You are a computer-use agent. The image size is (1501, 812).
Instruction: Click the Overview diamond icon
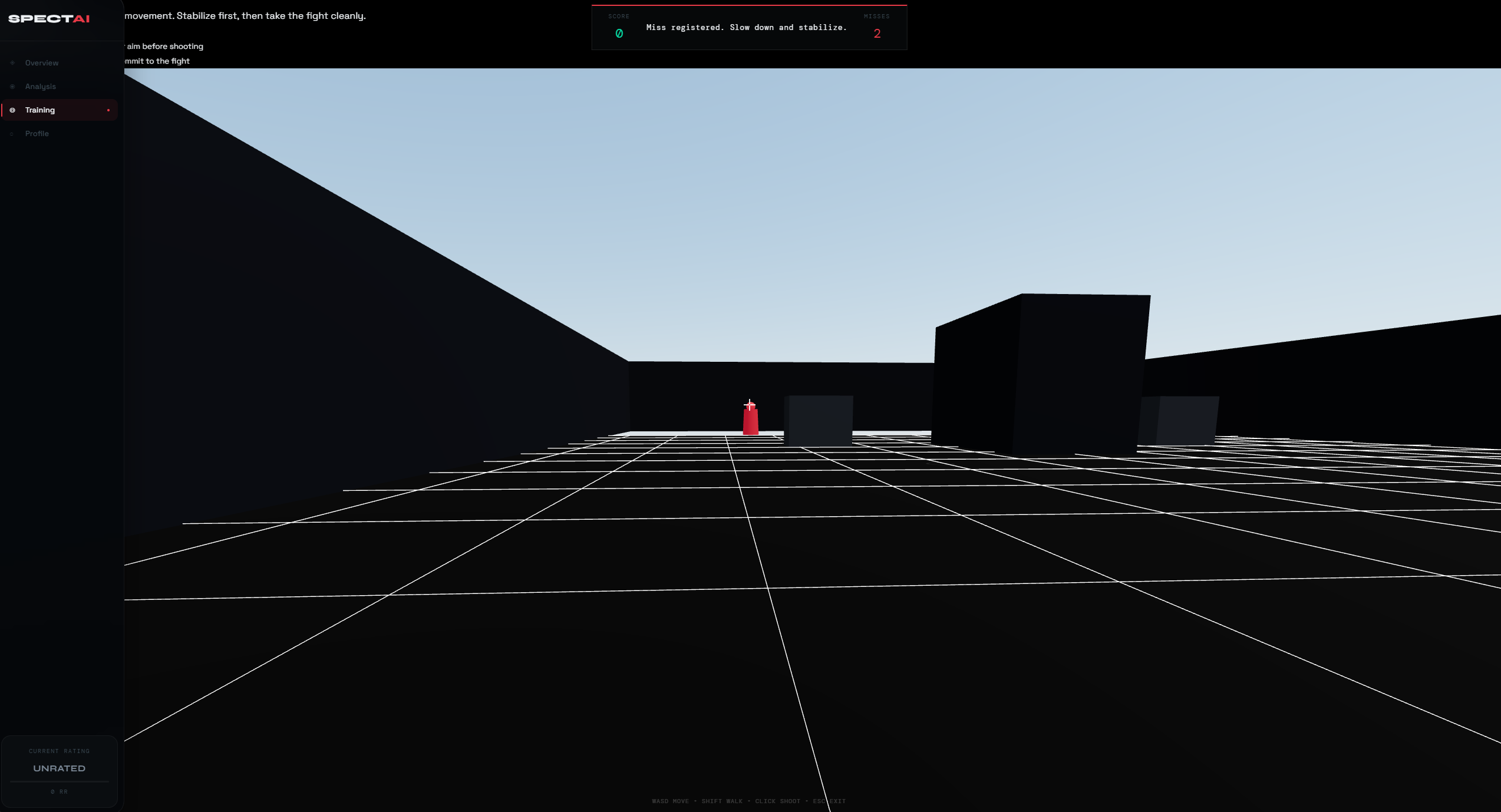(x=12, y=63)
